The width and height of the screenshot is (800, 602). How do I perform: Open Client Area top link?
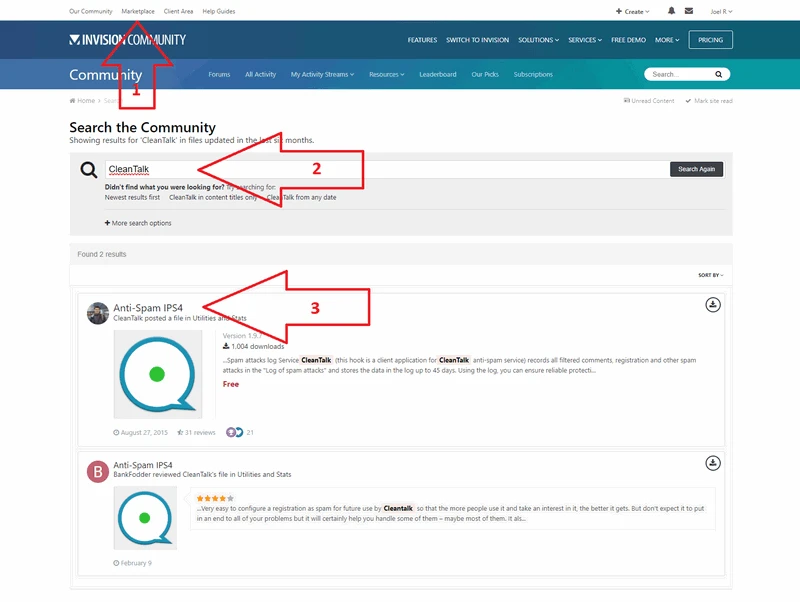coord(179,11)
